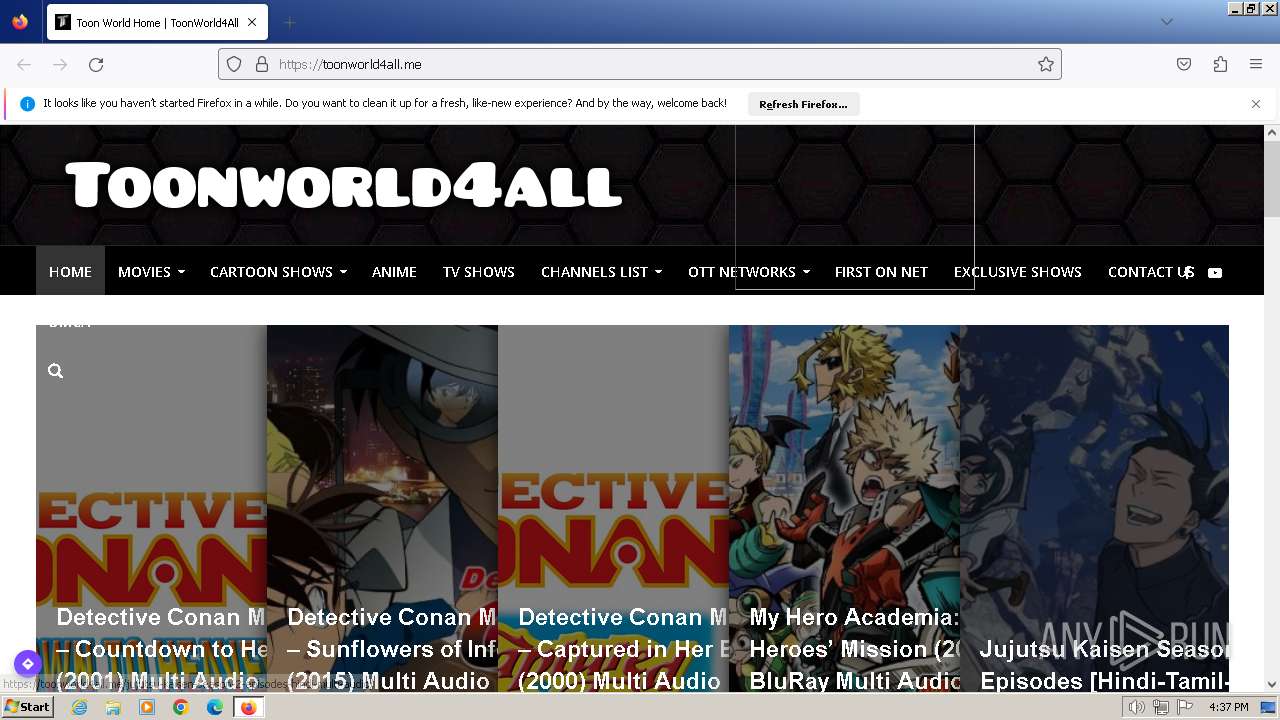
Task: Click the browser Forward arrow
Action: pyautogui.click(x=60, y=64)
